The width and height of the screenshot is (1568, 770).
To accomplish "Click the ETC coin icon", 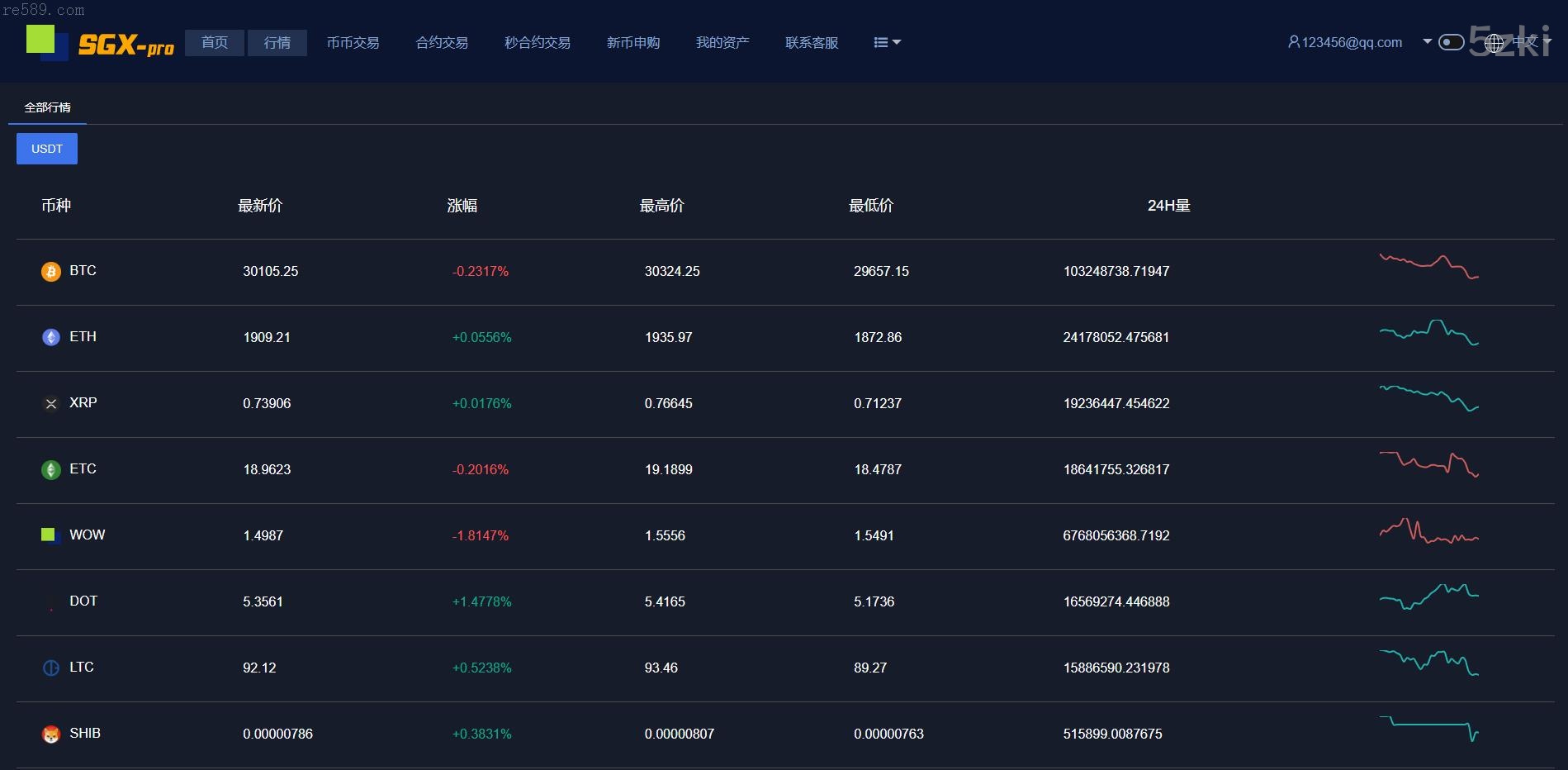I will click(51, 470).
